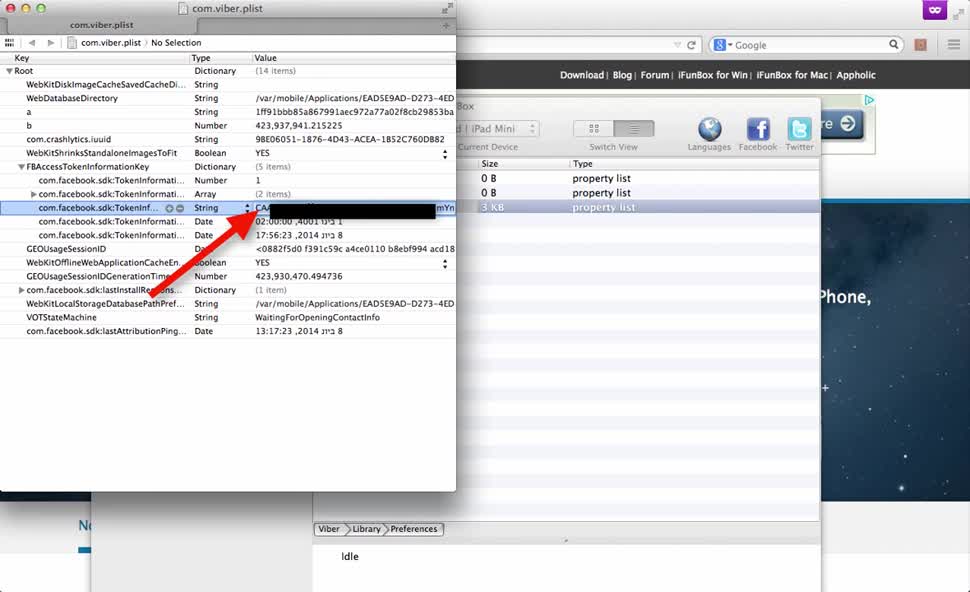Click the value WaitingForOpeningContactInfo

[317, 318]
